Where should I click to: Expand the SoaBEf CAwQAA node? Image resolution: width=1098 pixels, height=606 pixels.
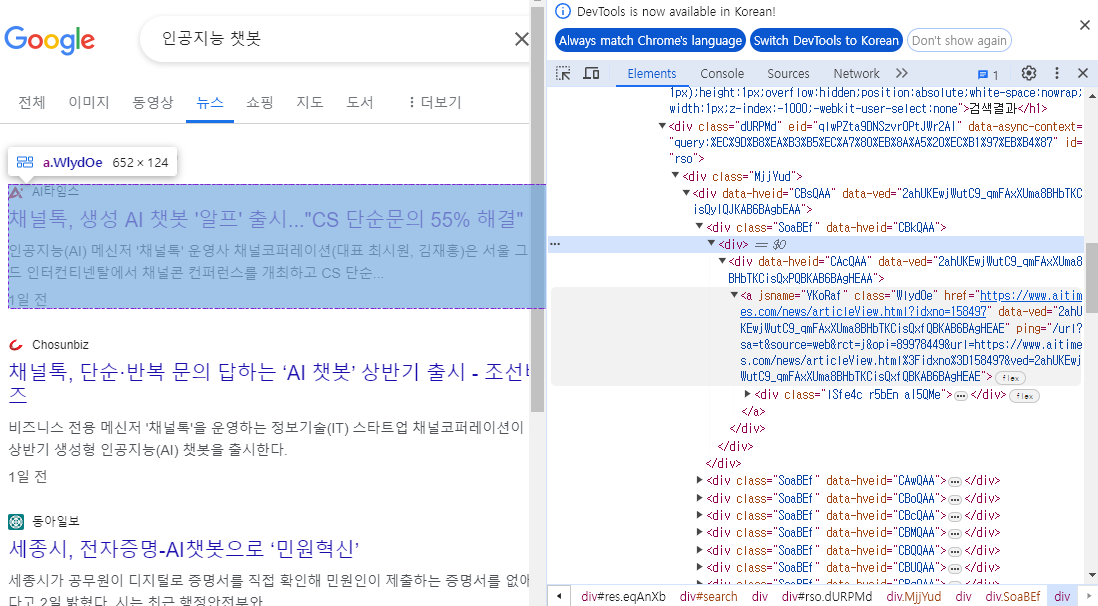[x=699, y=480]
